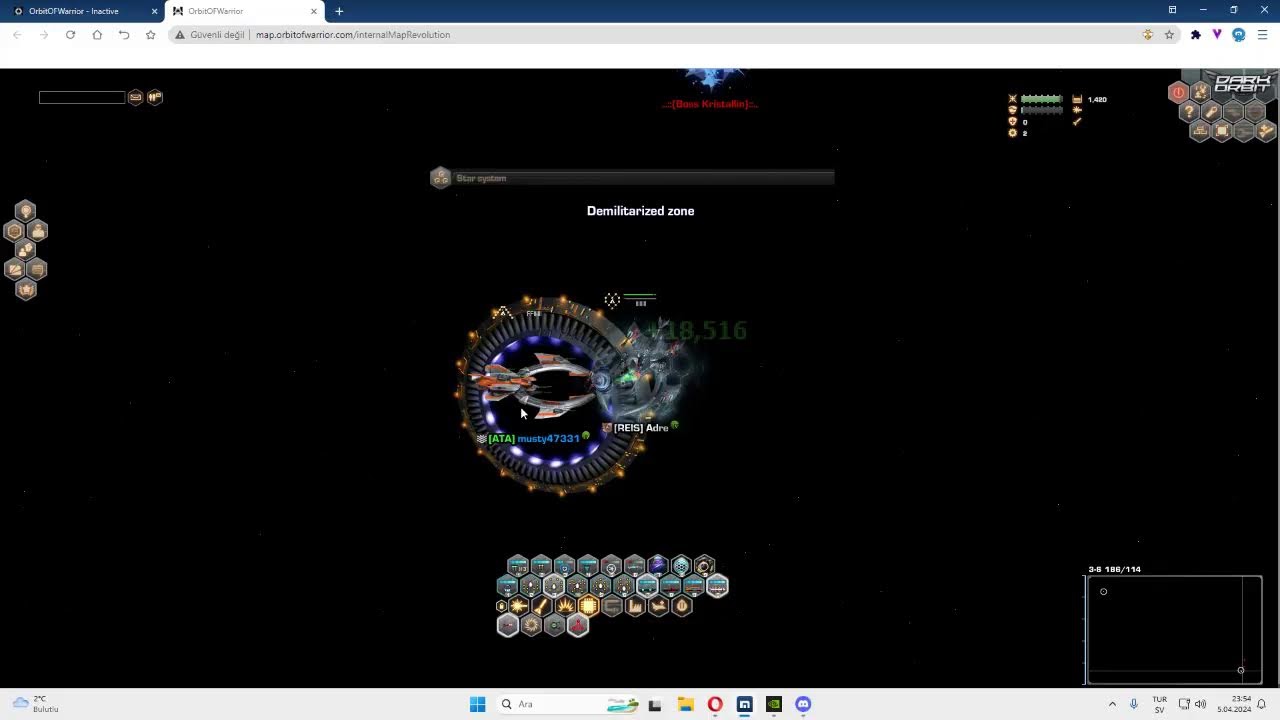Image resolution: width=1280 pixels, height=720 pixels.
Task: Open a new browser tab with plus
Action: pyautogui.click(x=339, y=11)
